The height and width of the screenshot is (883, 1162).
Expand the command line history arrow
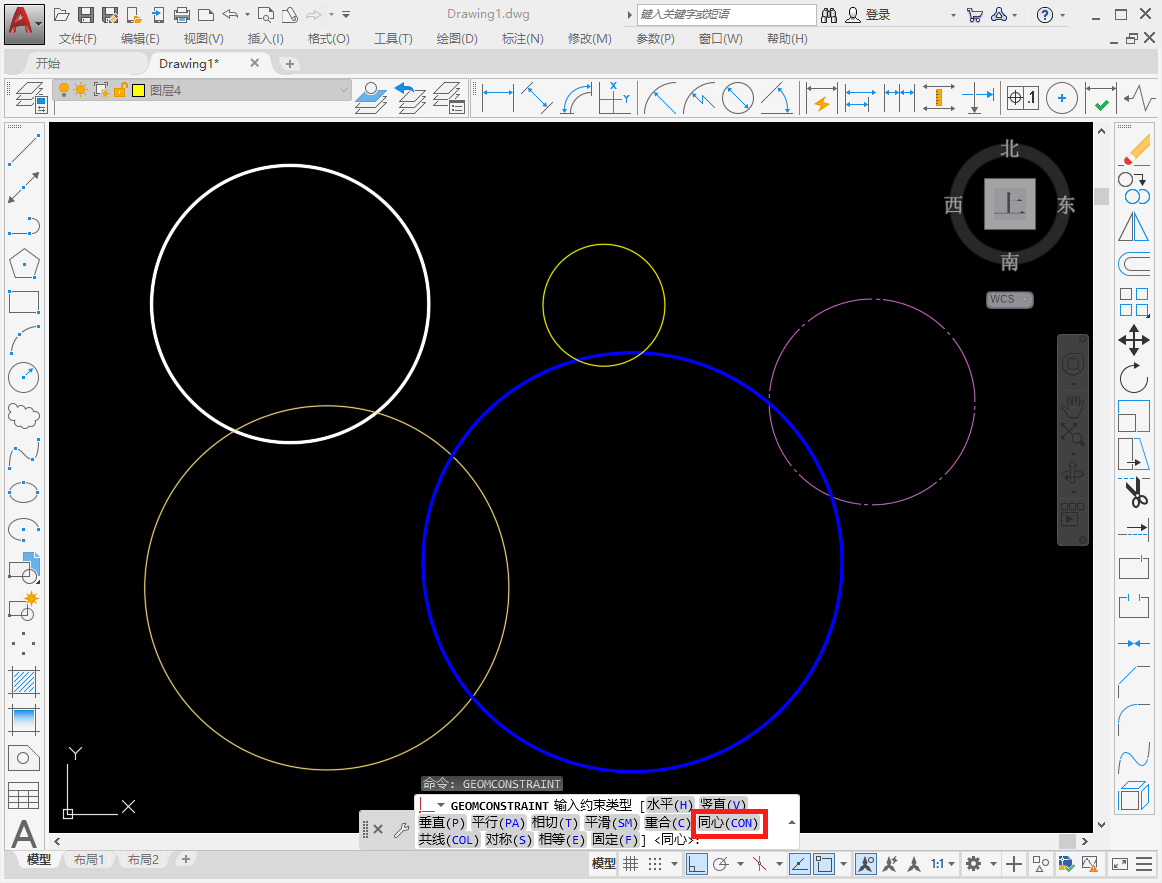(792, 823)
